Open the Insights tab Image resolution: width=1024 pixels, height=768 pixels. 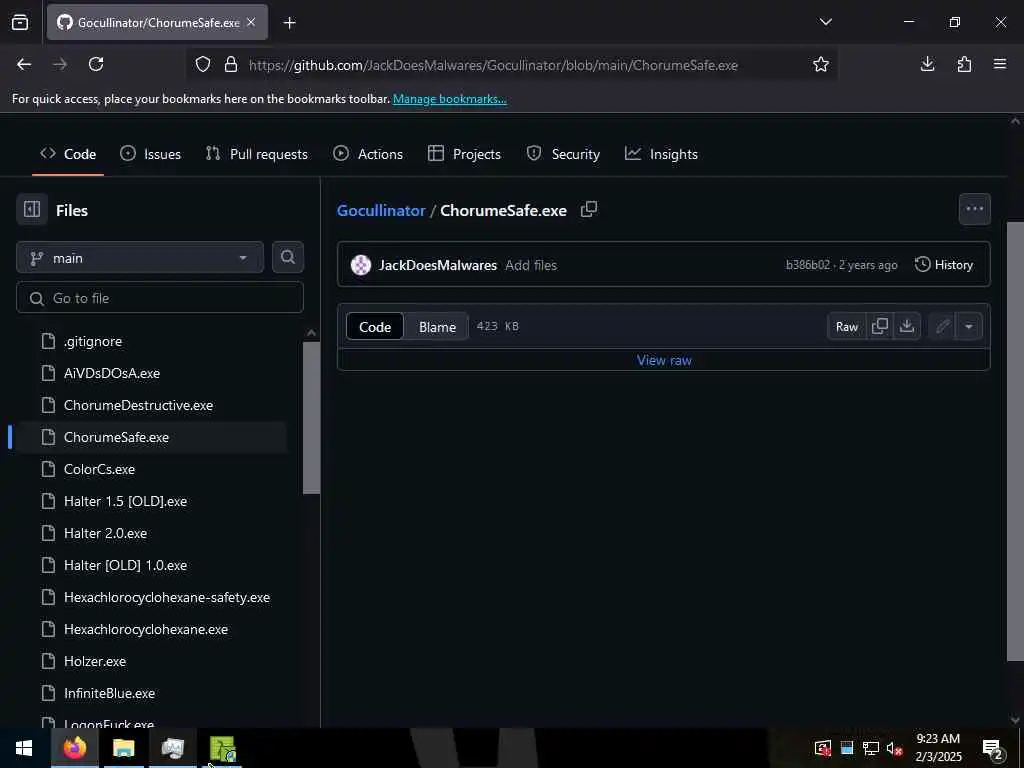tap(662, 154)
